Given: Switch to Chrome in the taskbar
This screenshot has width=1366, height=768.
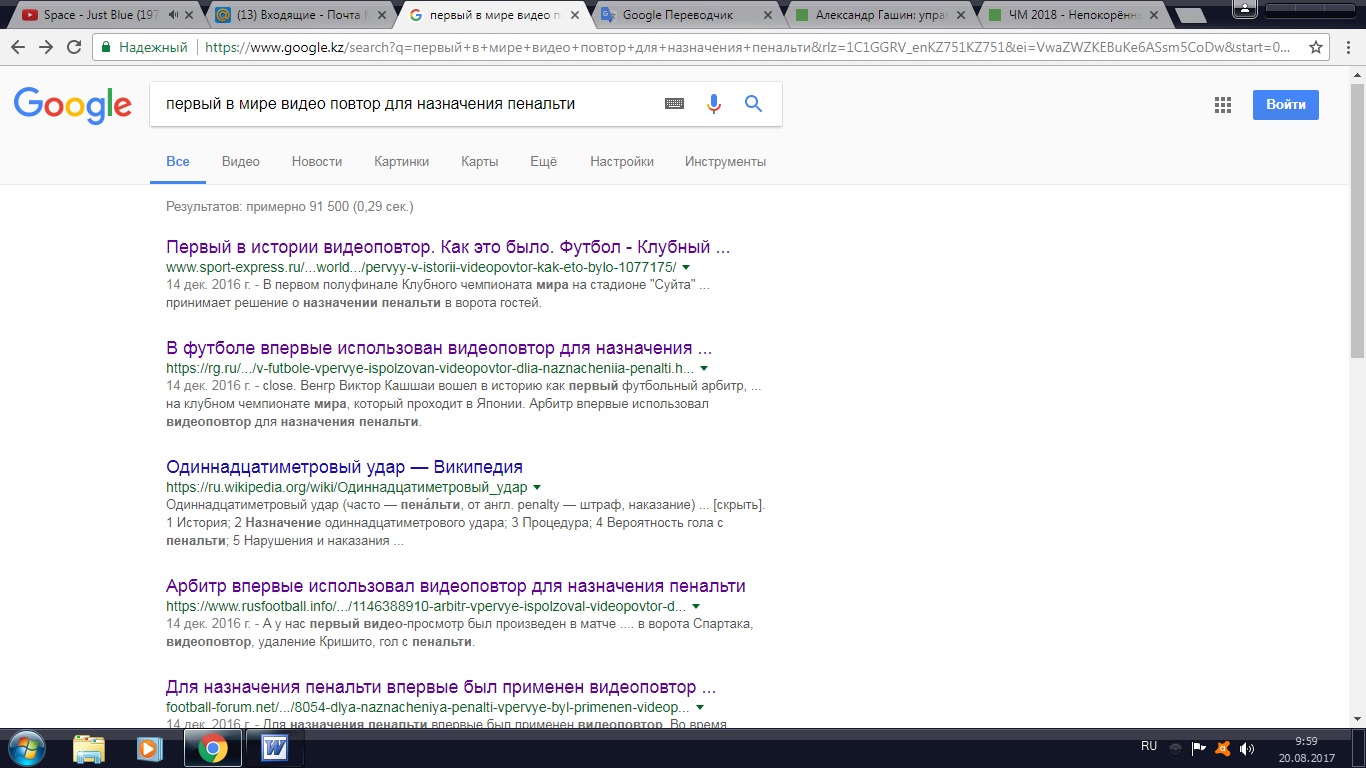Looking at the screenshot, I should 212,748.
